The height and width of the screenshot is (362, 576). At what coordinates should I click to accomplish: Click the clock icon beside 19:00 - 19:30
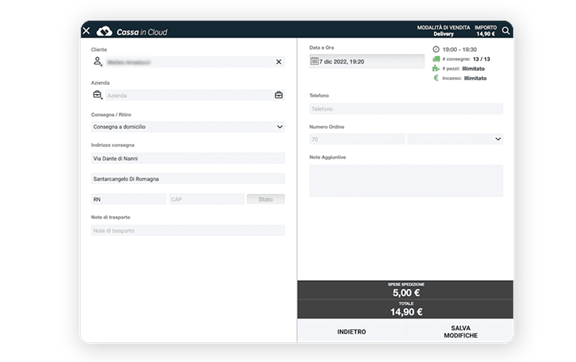point(436,49)
